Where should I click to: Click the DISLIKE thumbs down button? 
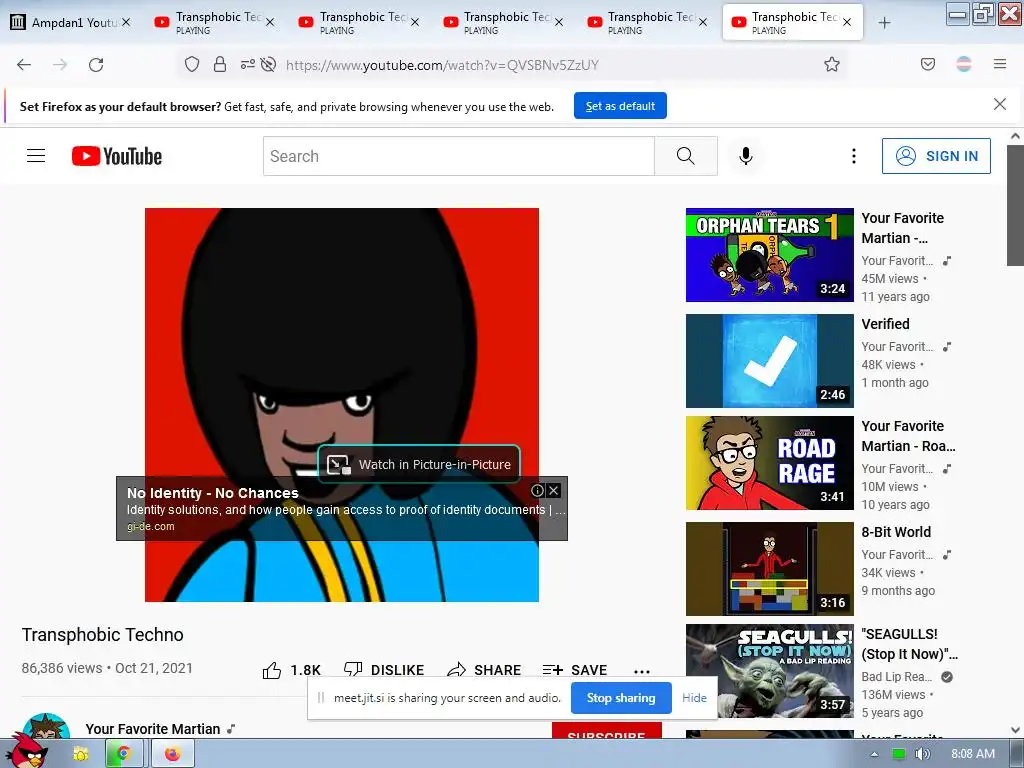pos(384,670)
